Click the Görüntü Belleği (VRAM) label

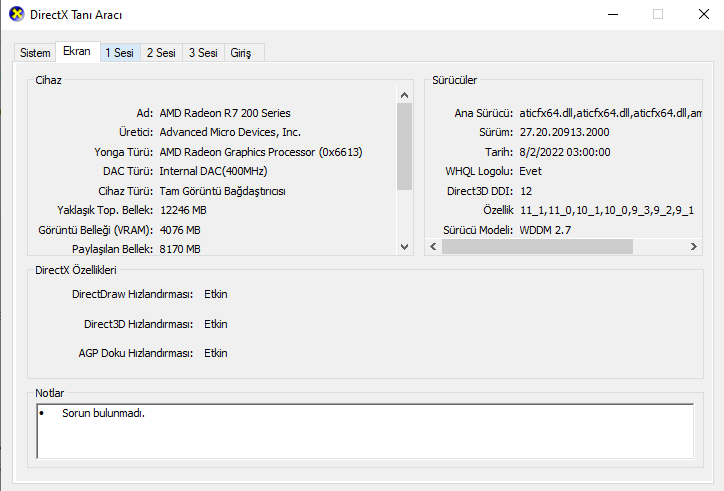coord(96,230)
